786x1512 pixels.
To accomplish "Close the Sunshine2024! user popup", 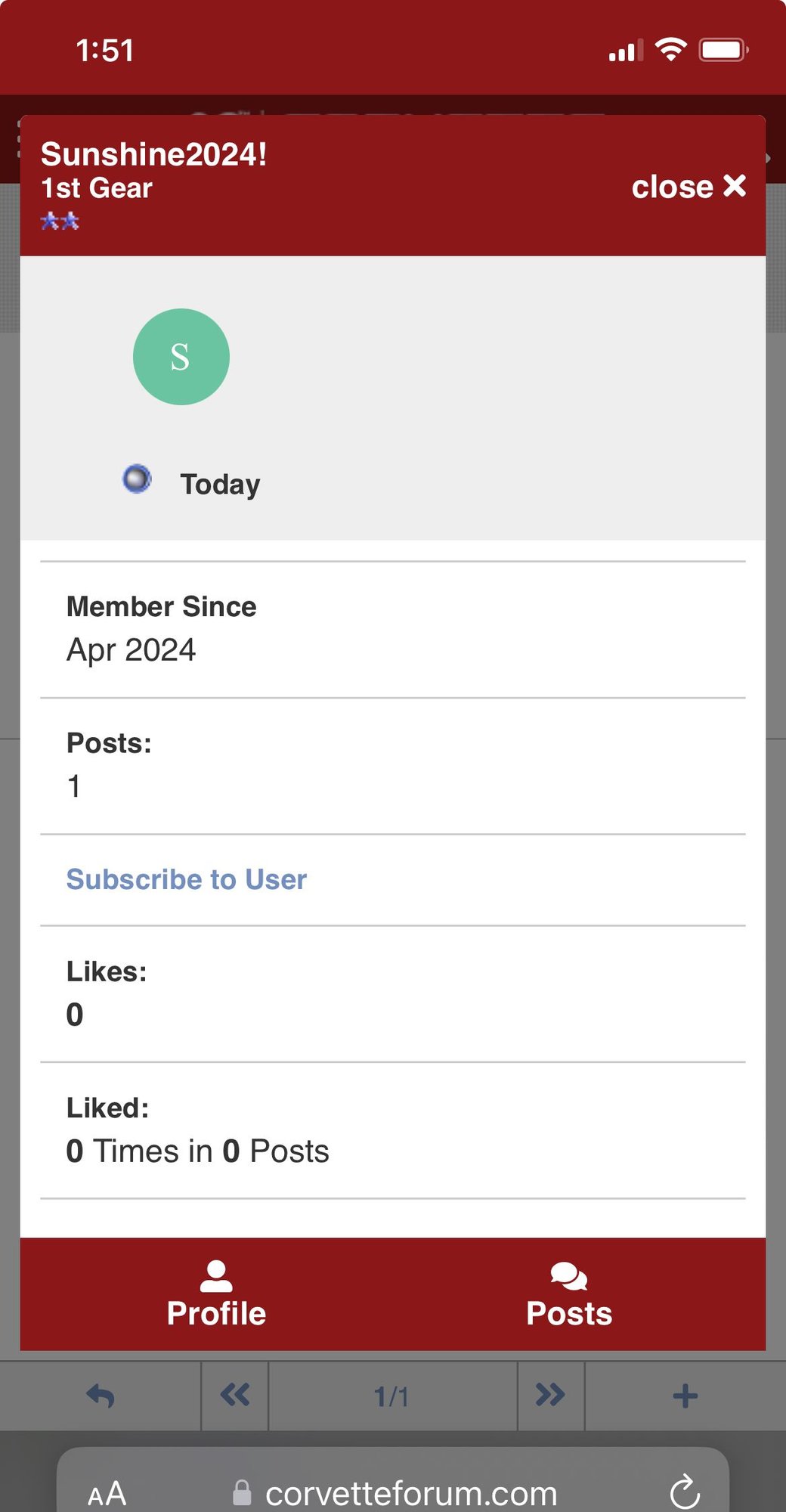I will click(x=689, y=187).
